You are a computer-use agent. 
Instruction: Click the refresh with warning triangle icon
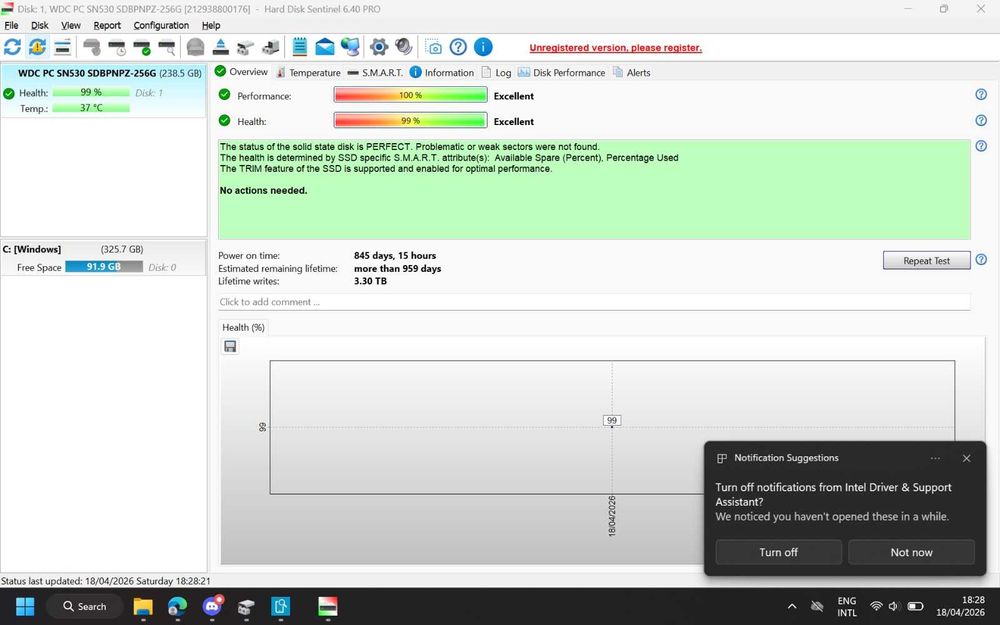(x=37, y=47)
